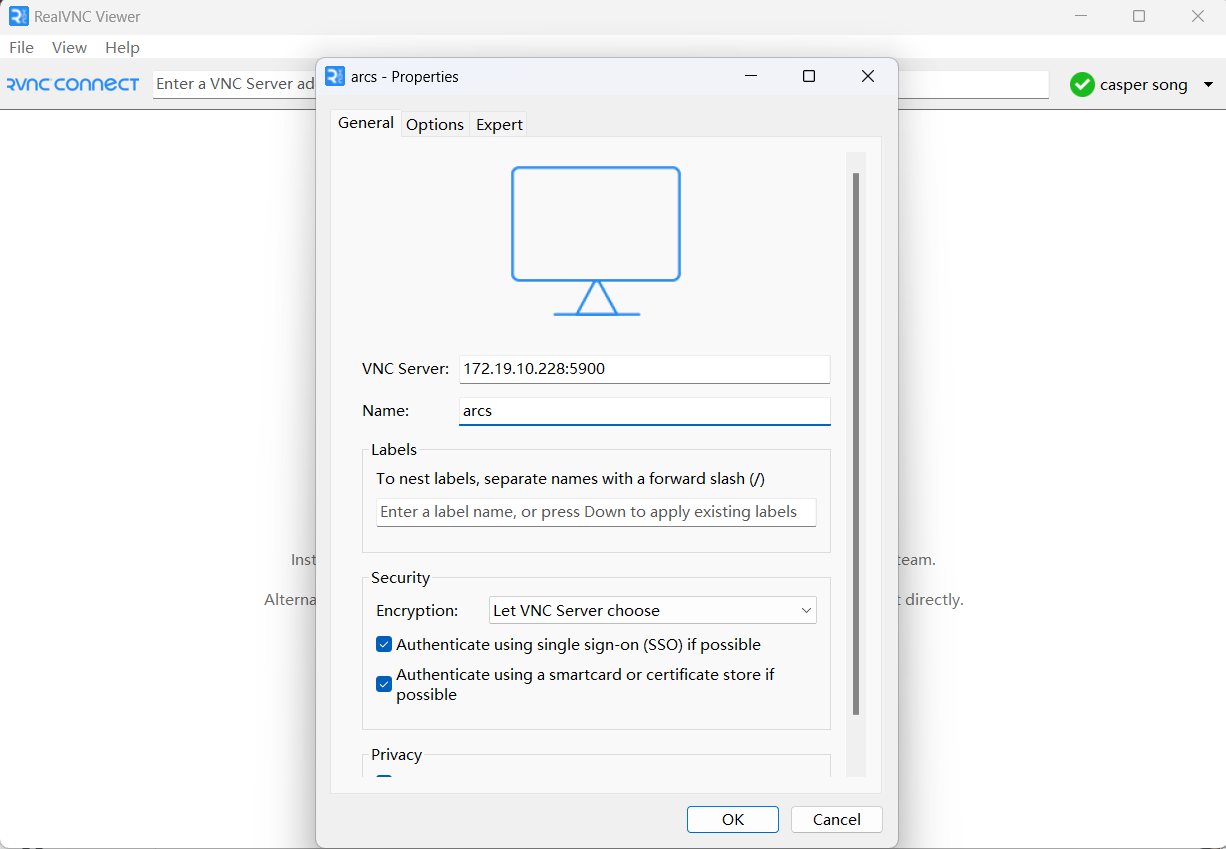
Task: Switch to the General tab
Action: coord(366,123)
